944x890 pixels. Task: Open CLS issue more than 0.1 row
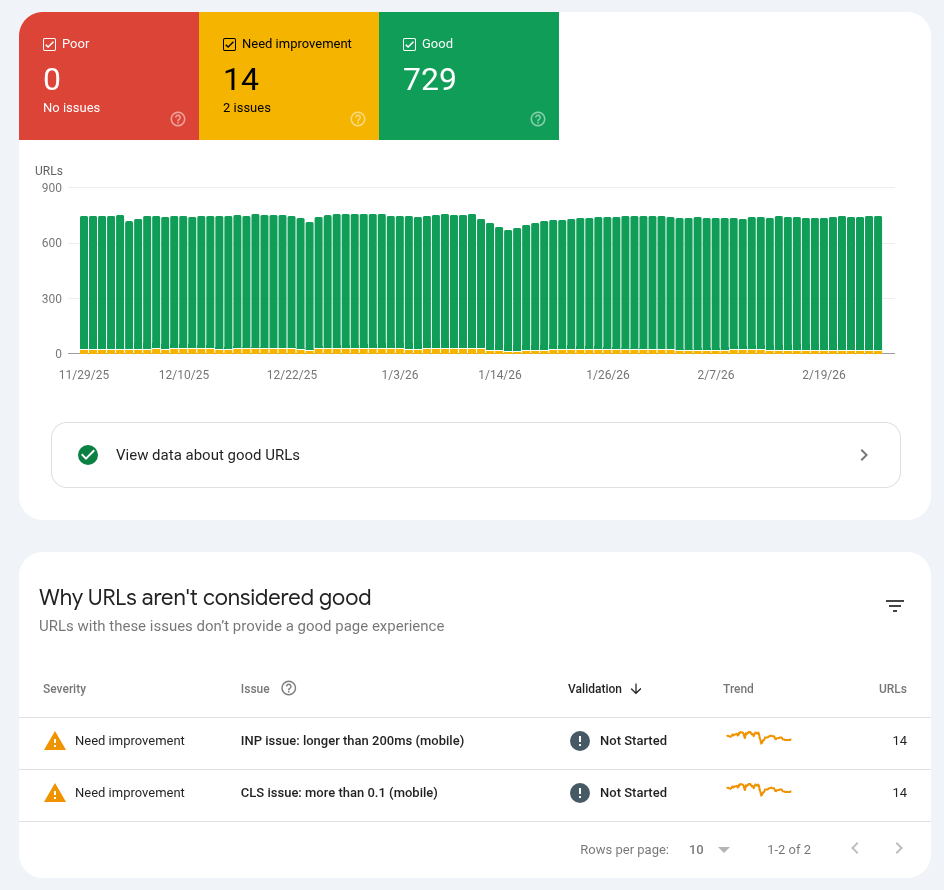tap(339, 793)
